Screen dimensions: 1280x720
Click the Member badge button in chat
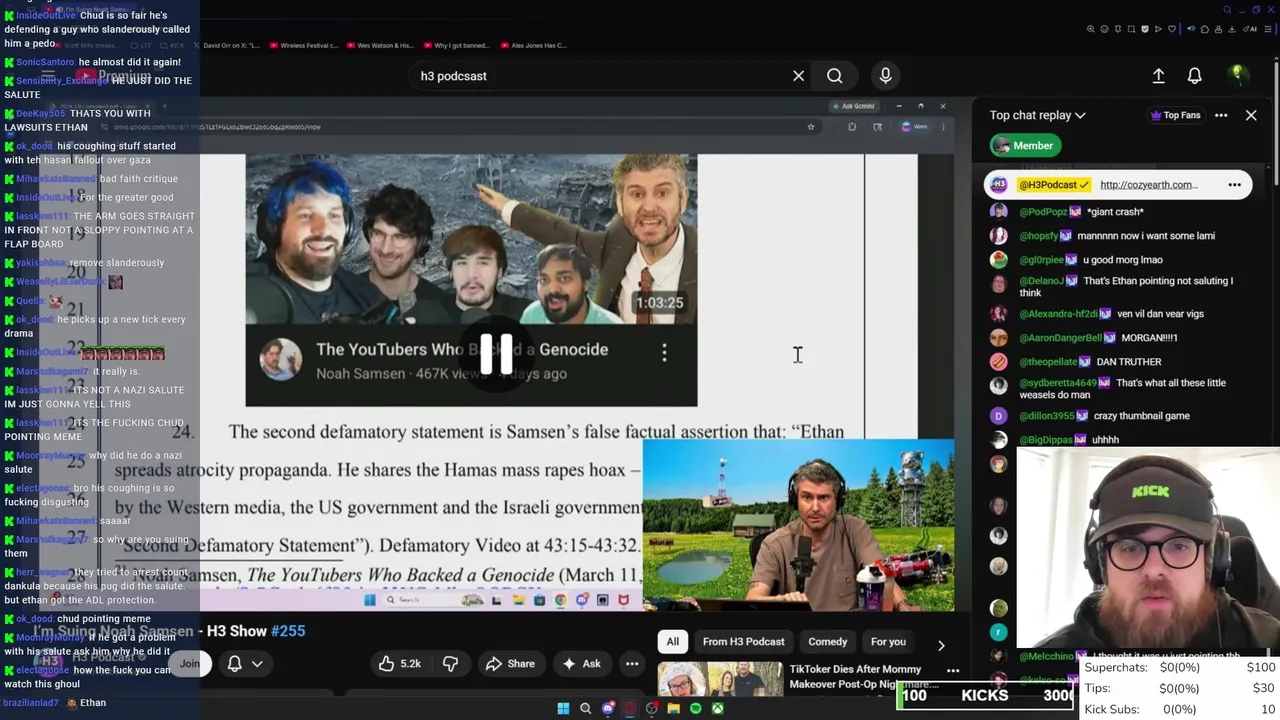point(1024,146)
